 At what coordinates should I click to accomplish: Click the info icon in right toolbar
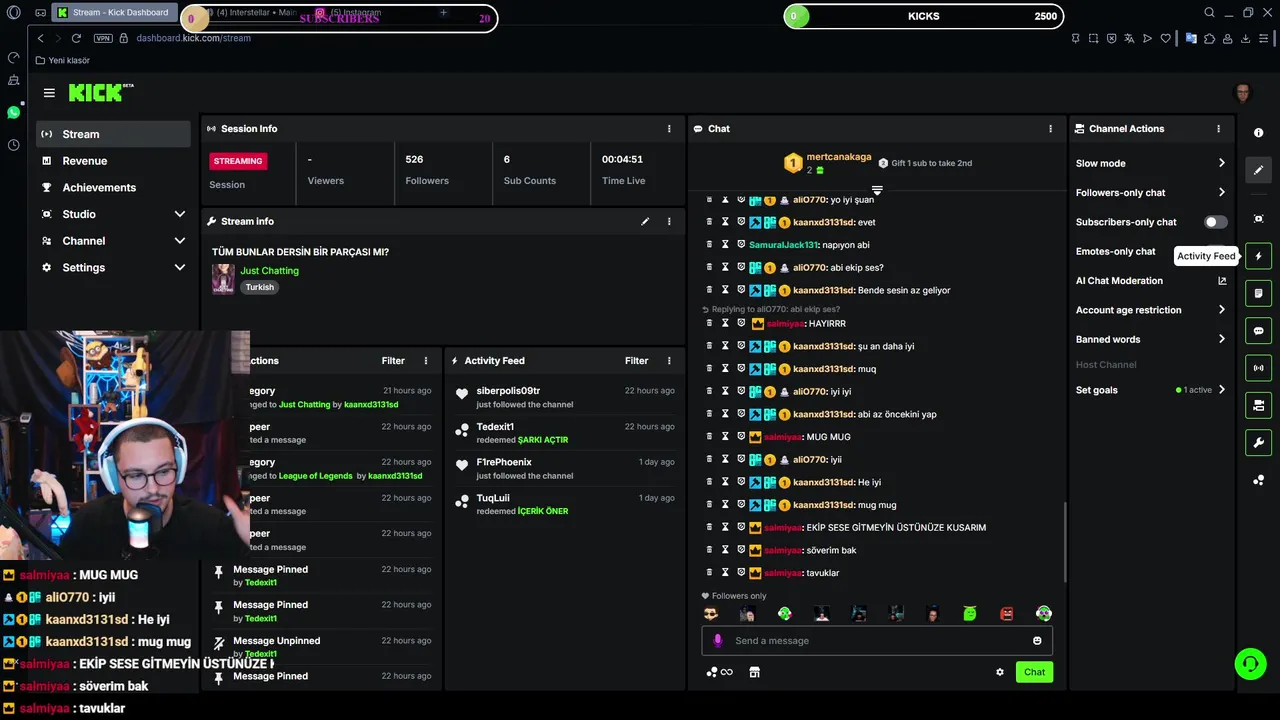[1258, 133]
